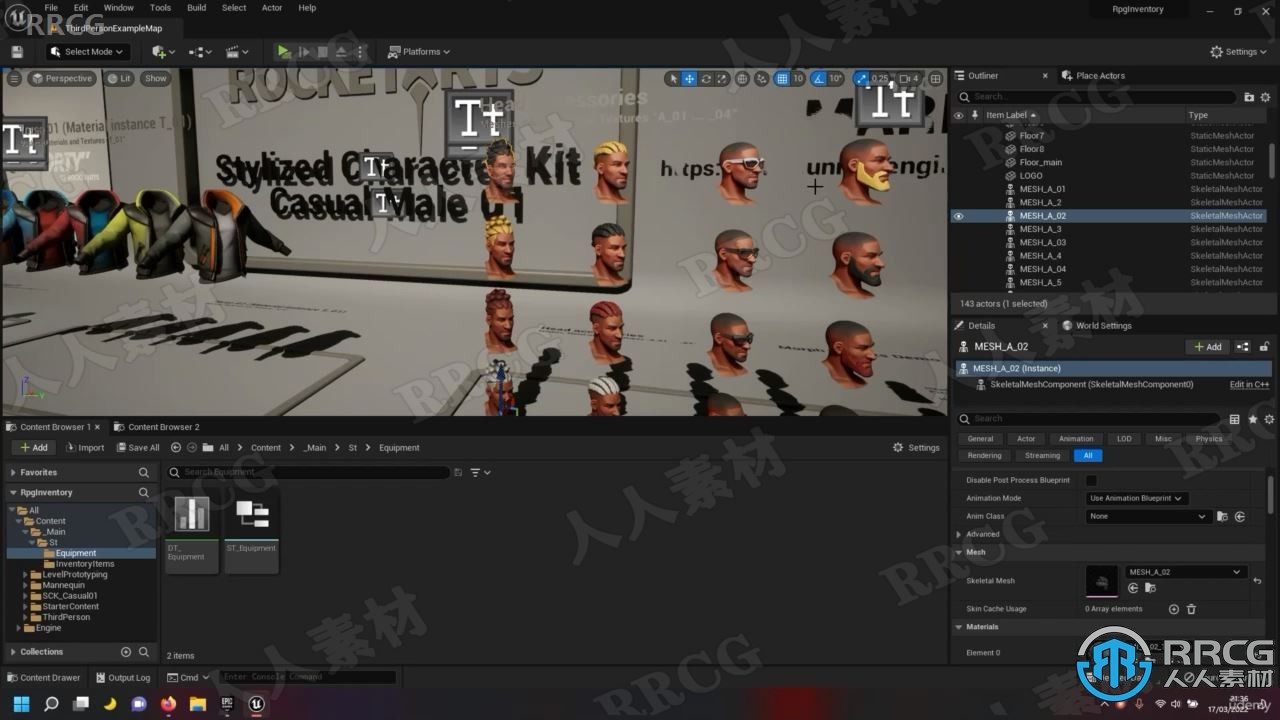Screen dimensions: 1280x720
Task: Open the Settings dropdown in top toolbar
Action: 1238,51
